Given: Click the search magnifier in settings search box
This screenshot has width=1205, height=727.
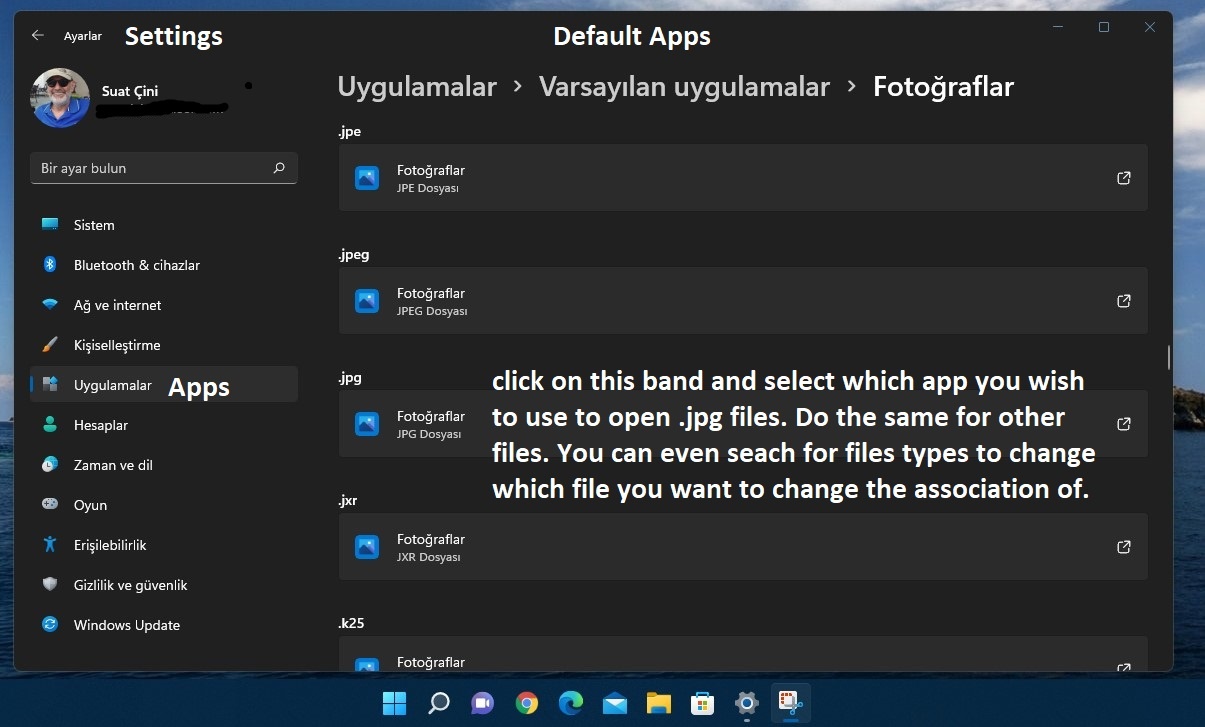Looking at the screenshot, I should (x=279, y=168).
